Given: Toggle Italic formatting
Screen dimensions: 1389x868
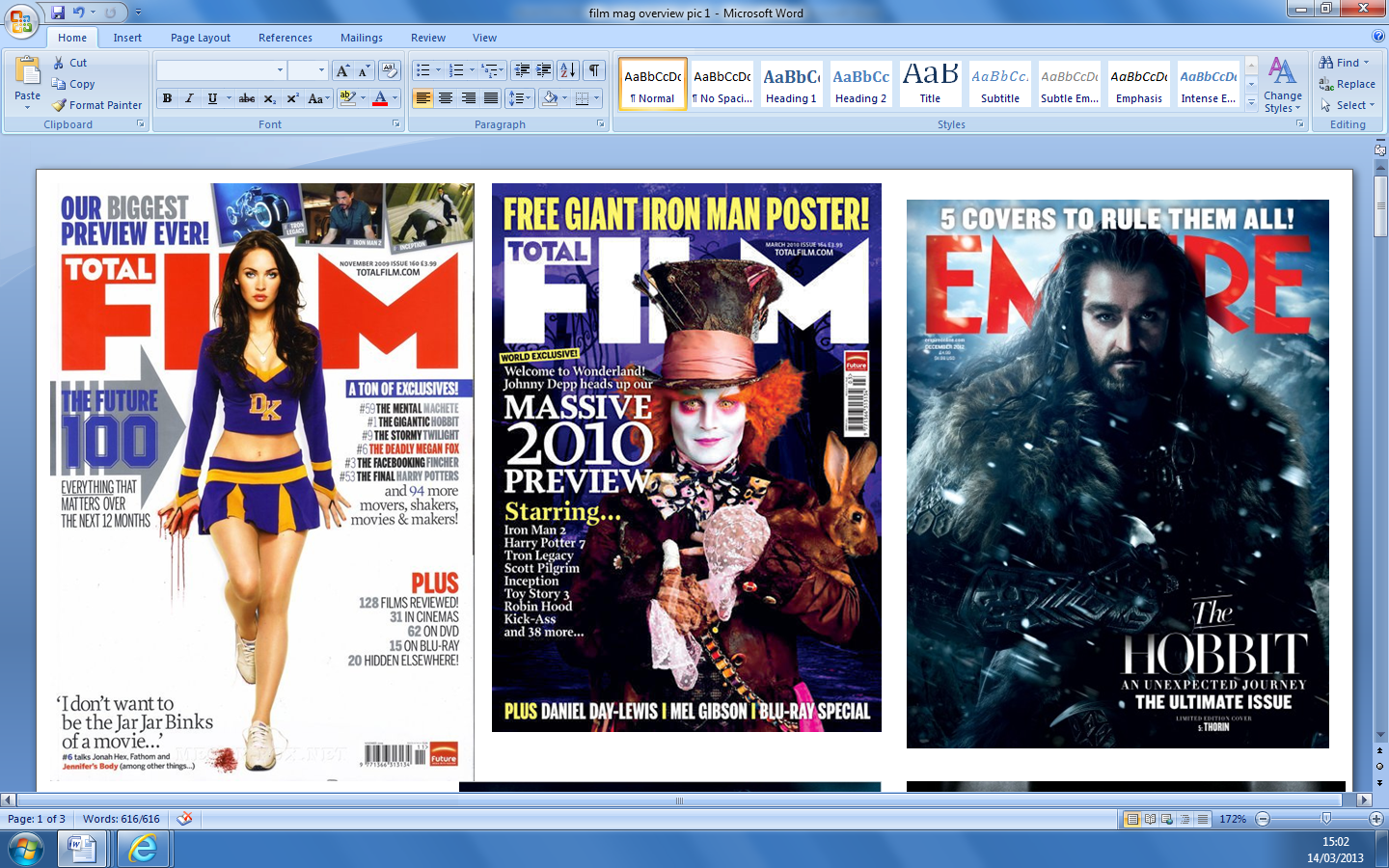Looking at the screenshot, I should [x=189, y=98].
